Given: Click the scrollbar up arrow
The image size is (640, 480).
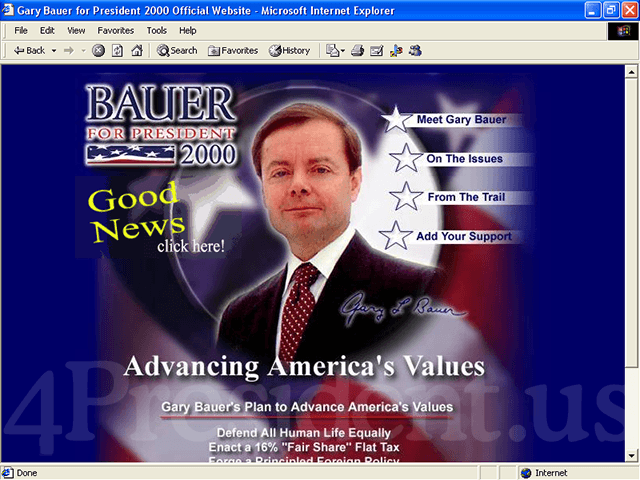Looking at the screenshot, I should click(631, 72).
